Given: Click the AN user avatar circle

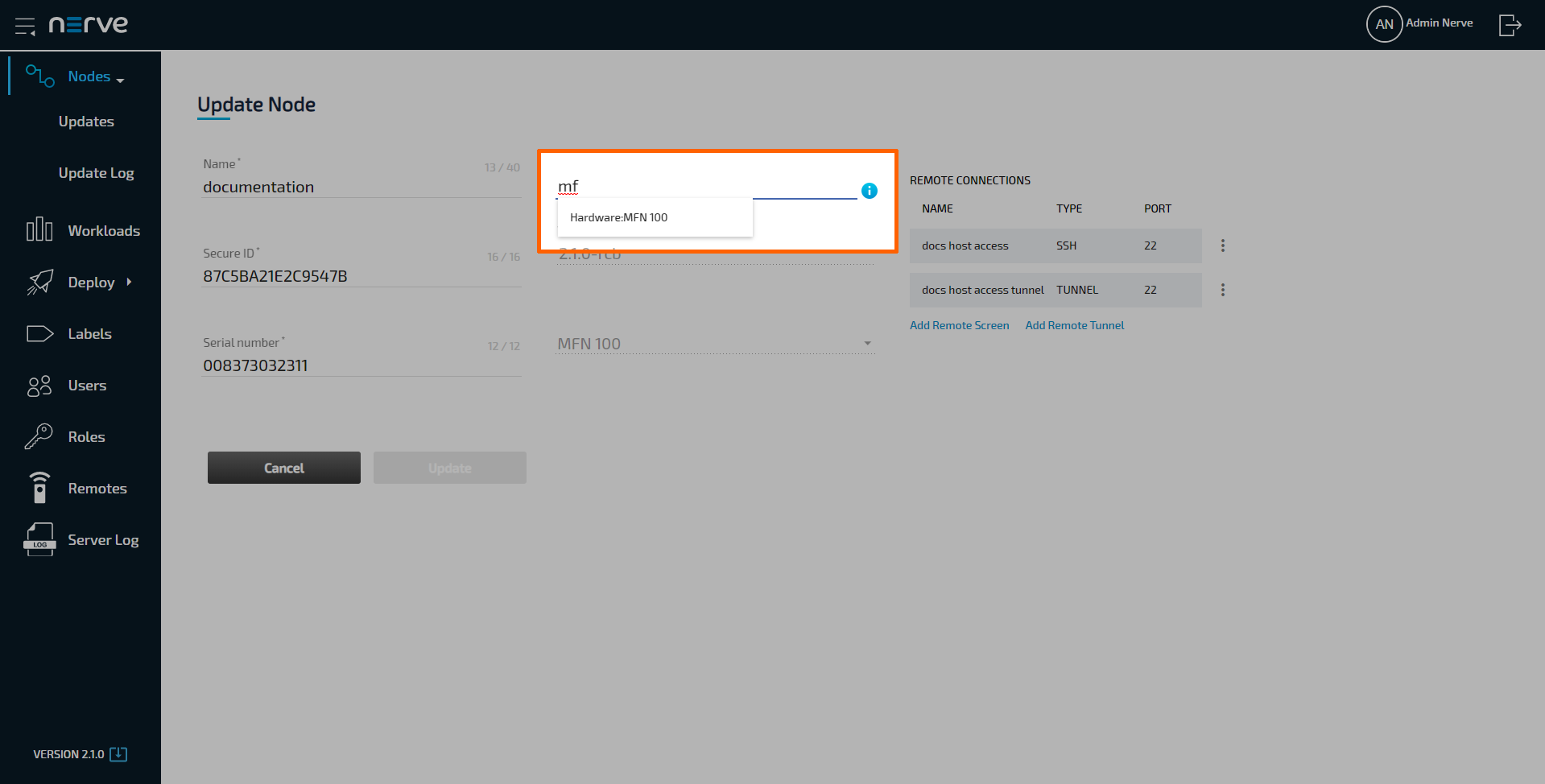Looking at the screenshot, I should tap(1384, 24).
